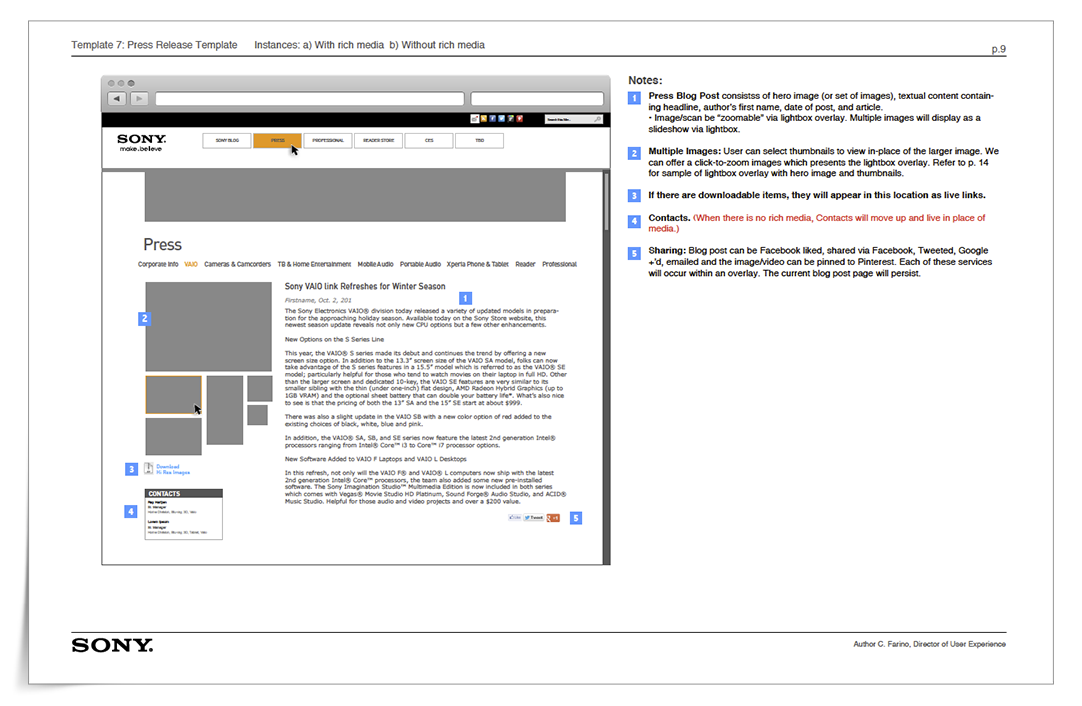This screenshot has width=1082, height=706.
Task: Click the Sony make.believe logo in site header
Action: tap(141, 142)
